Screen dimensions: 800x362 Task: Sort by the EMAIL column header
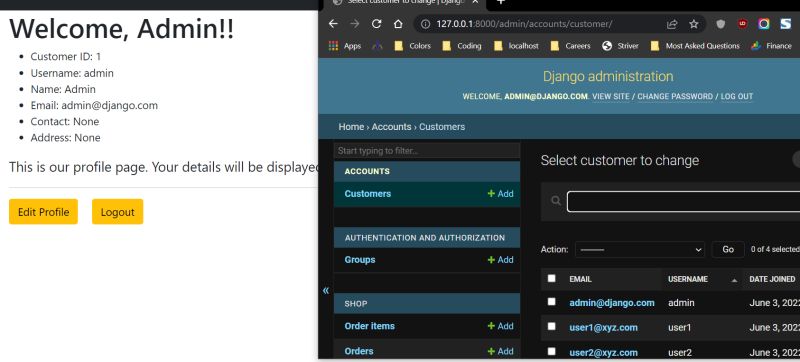580,279
